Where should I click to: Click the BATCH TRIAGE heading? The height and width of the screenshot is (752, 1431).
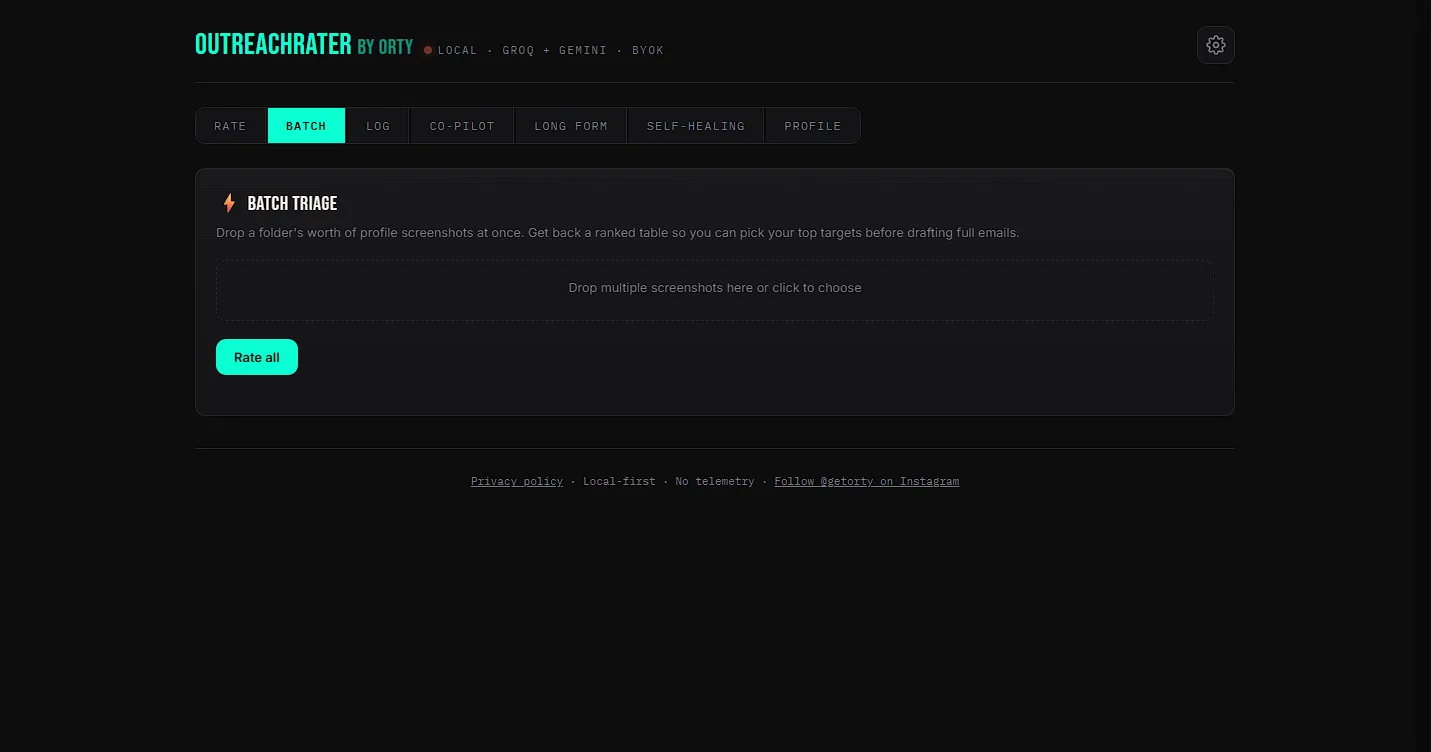[292, 203]
